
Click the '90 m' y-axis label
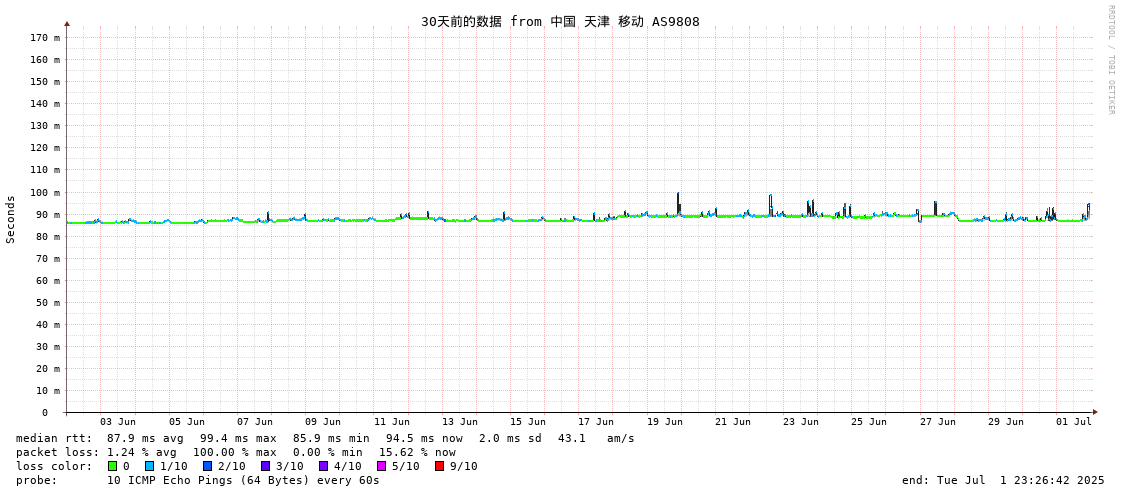(x=47, y=214)
